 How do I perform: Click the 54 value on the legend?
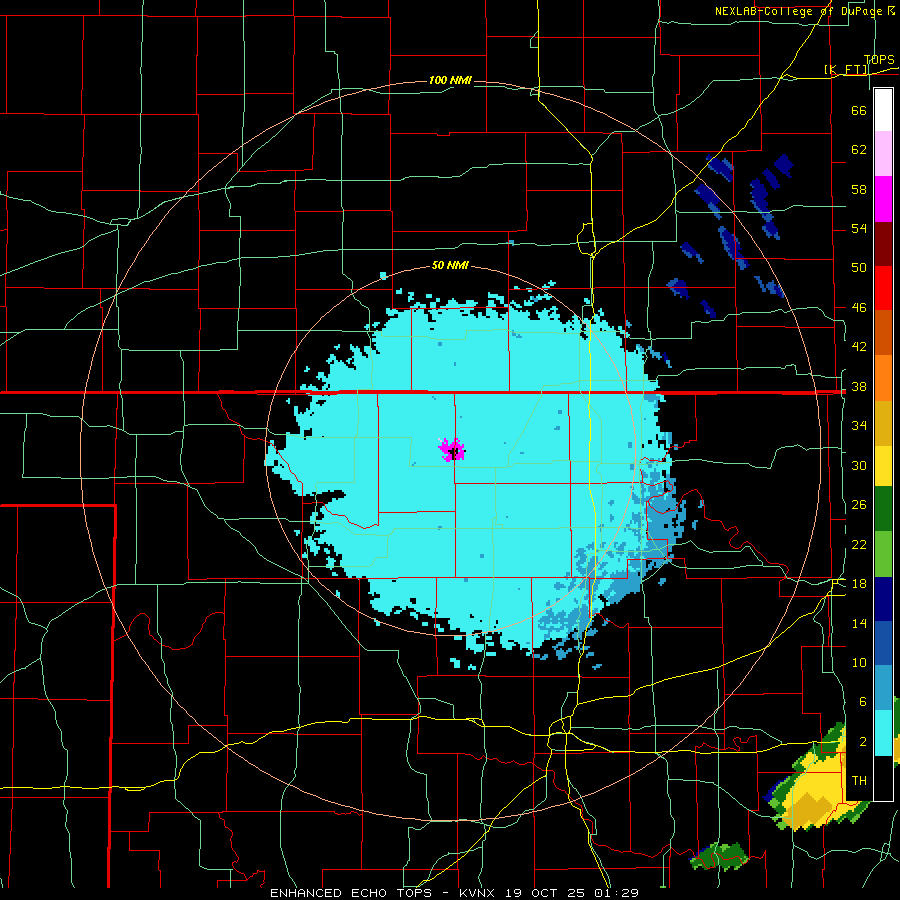[x=859, y=228]
